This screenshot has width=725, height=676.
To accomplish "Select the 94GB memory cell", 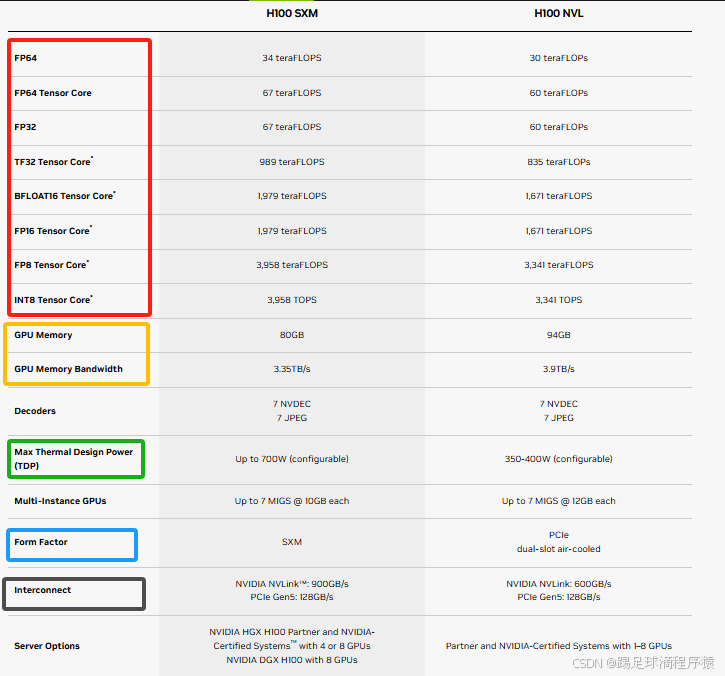I will pyautogui.click(x=559, y=335).
